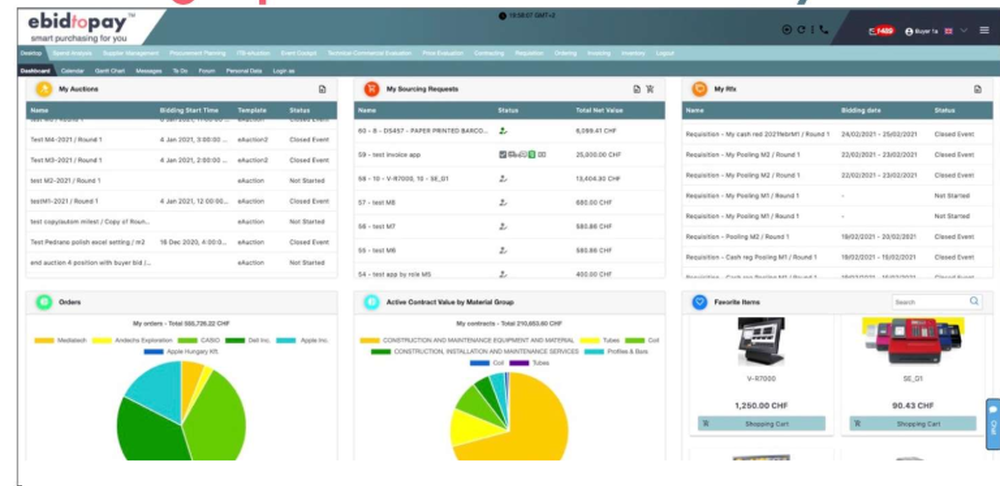The width and height of the screenshot is (1000, 486).
Task: Click the export icon in My Auctions
Action: coord(322,89)
